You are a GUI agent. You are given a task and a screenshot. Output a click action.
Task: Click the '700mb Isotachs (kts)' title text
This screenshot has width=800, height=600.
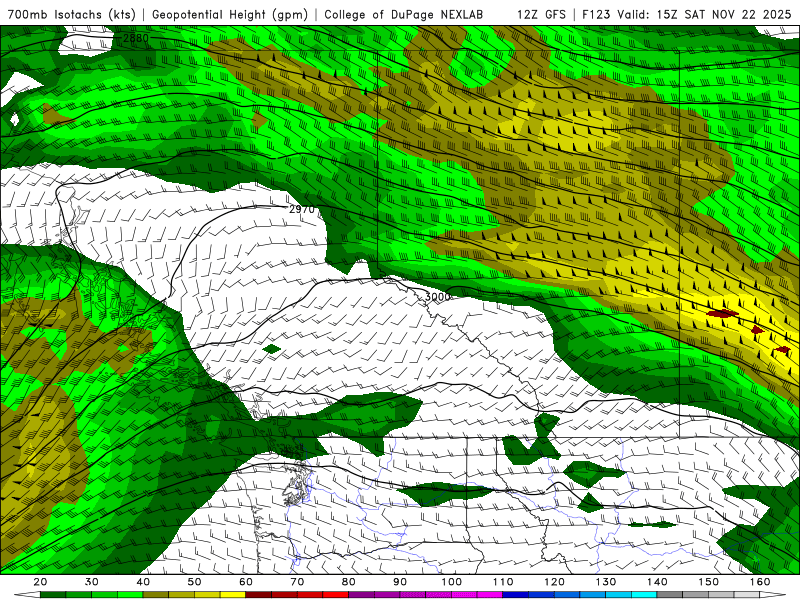click(x=71, y=14)
